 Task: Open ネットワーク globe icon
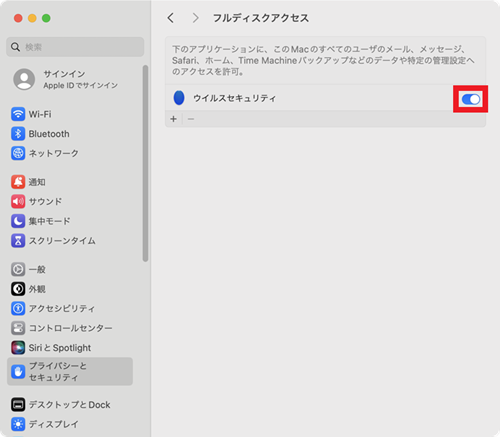click(18, 153)
